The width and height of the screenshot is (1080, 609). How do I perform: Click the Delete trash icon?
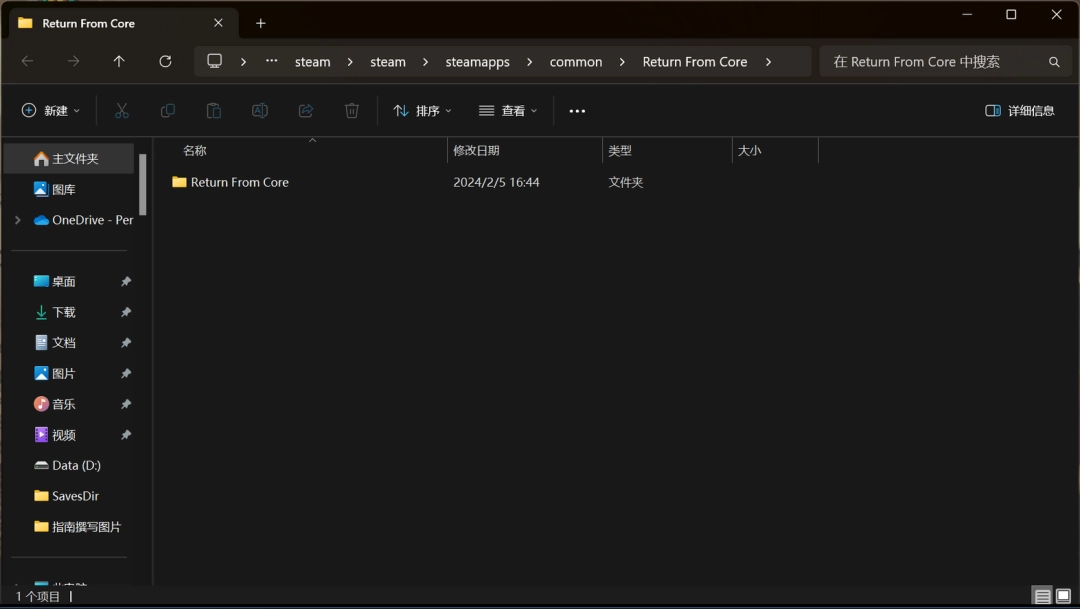click(351, 110)
